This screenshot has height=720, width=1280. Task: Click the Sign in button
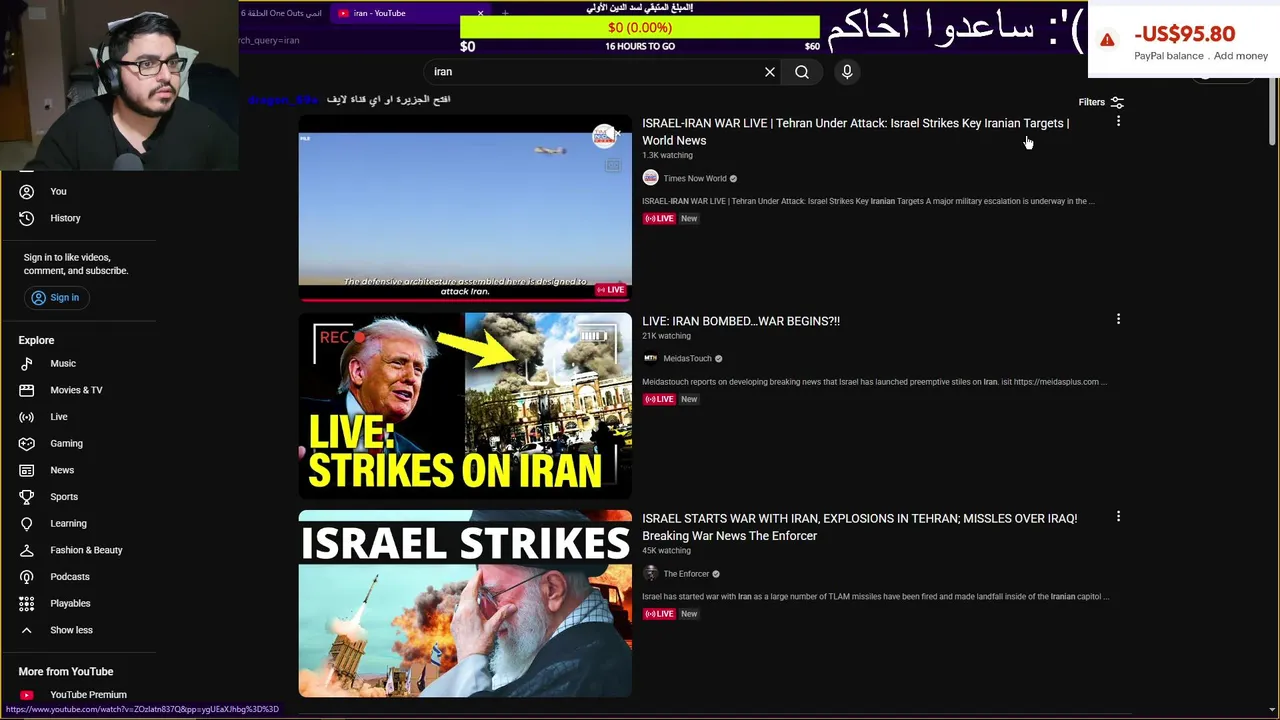55,298
